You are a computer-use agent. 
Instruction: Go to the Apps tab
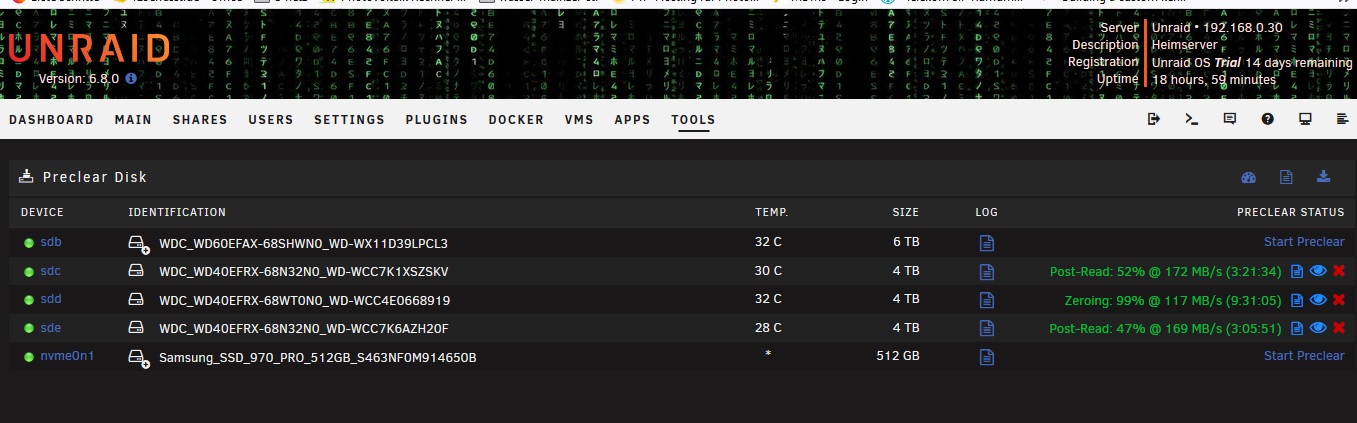pos(632,120)
